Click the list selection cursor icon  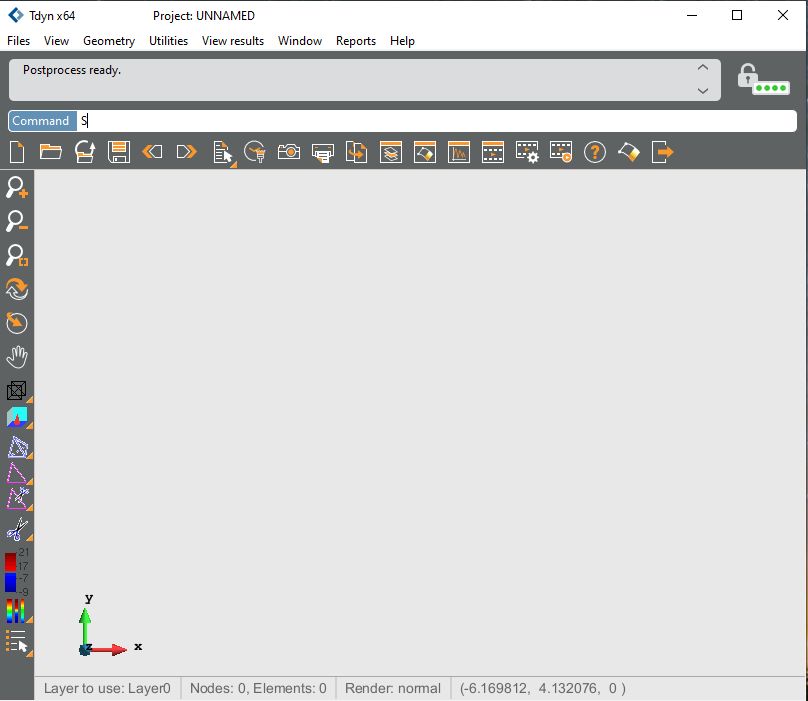coord(18,642)
